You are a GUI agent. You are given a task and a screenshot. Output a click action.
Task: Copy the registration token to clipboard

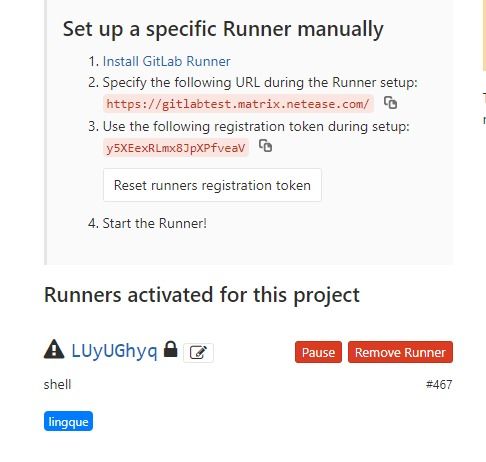coord(266,146)
